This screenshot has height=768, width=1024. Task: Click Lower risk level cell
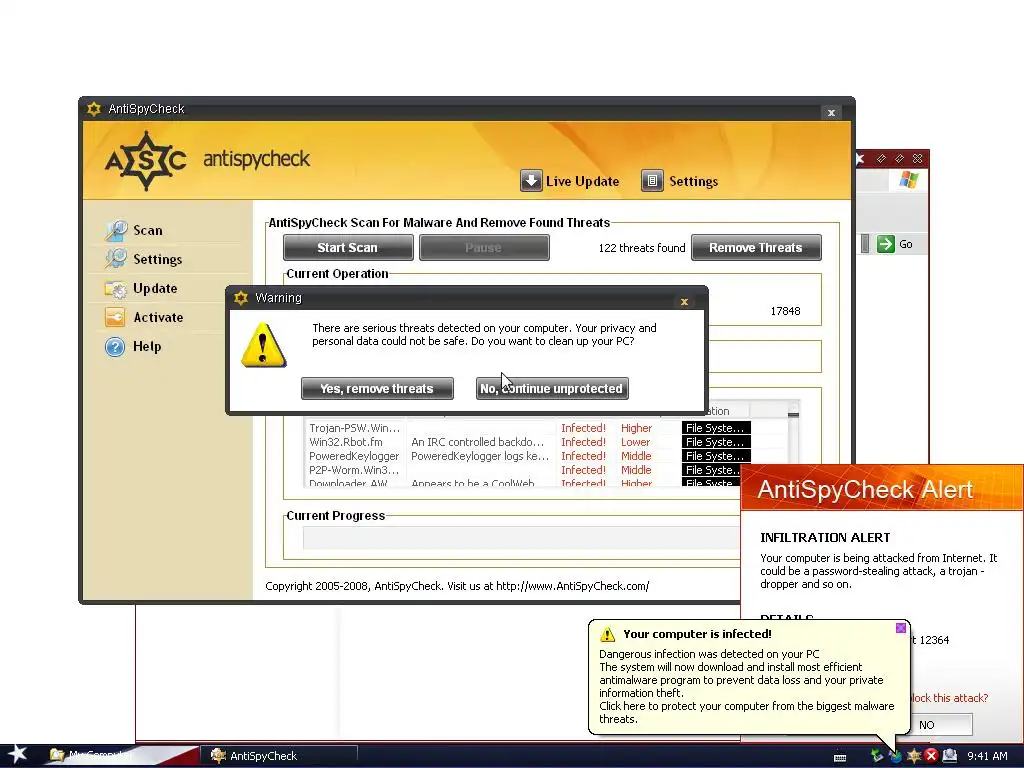[635, 442]
